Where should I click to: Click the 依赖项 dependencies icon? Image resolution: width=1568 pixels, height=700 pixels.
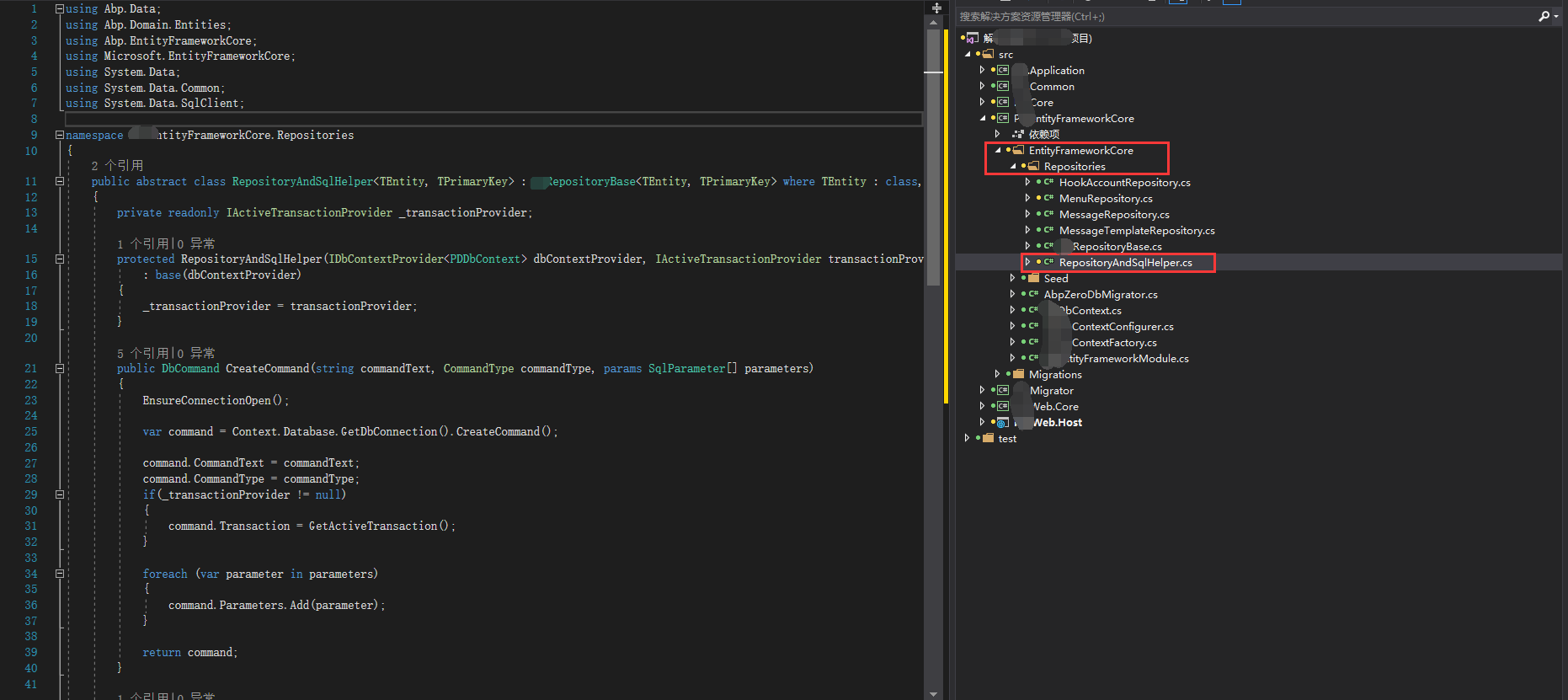(1018, 134)
